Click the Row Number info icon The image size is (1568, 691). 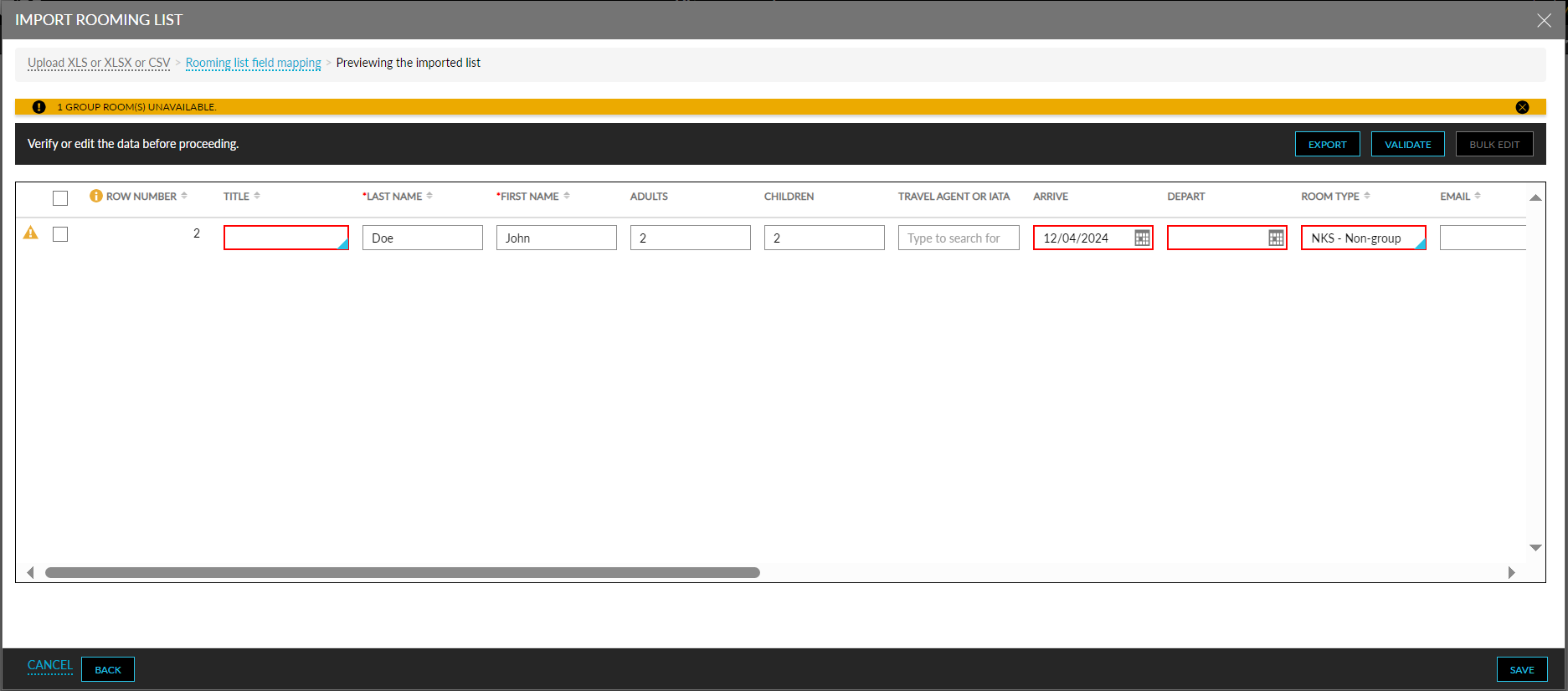pos(96,196)
